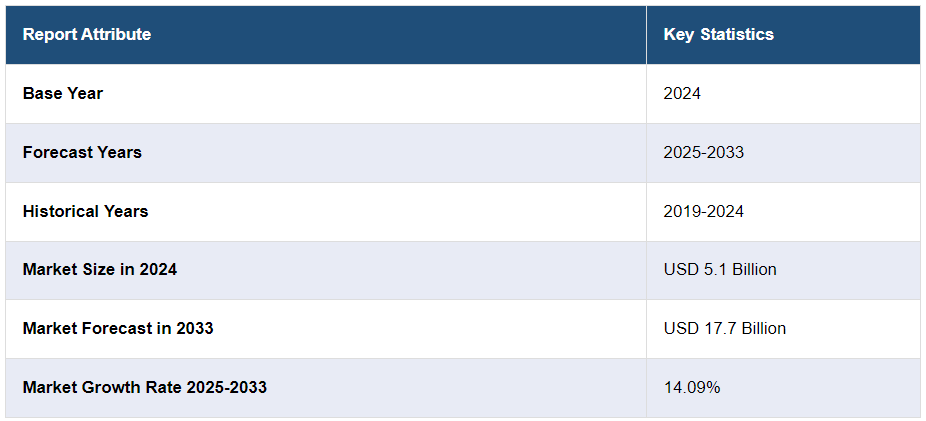Click the word Attribute in the header
926x421 pixels.
115,35
